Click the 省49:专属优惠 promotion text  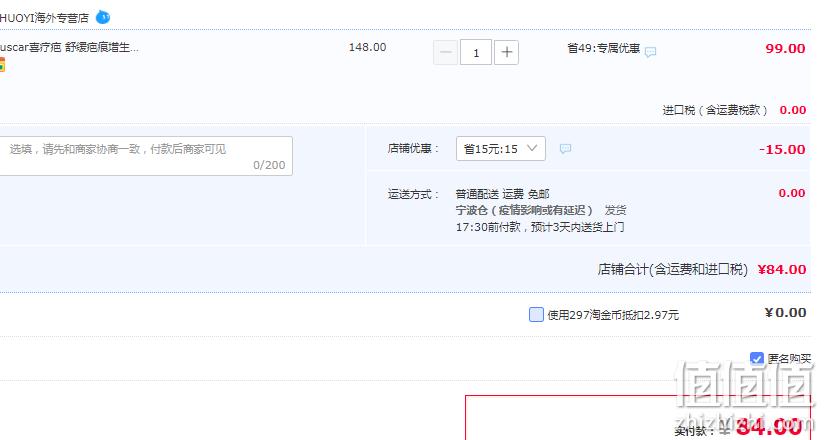[x=604, y=48]
